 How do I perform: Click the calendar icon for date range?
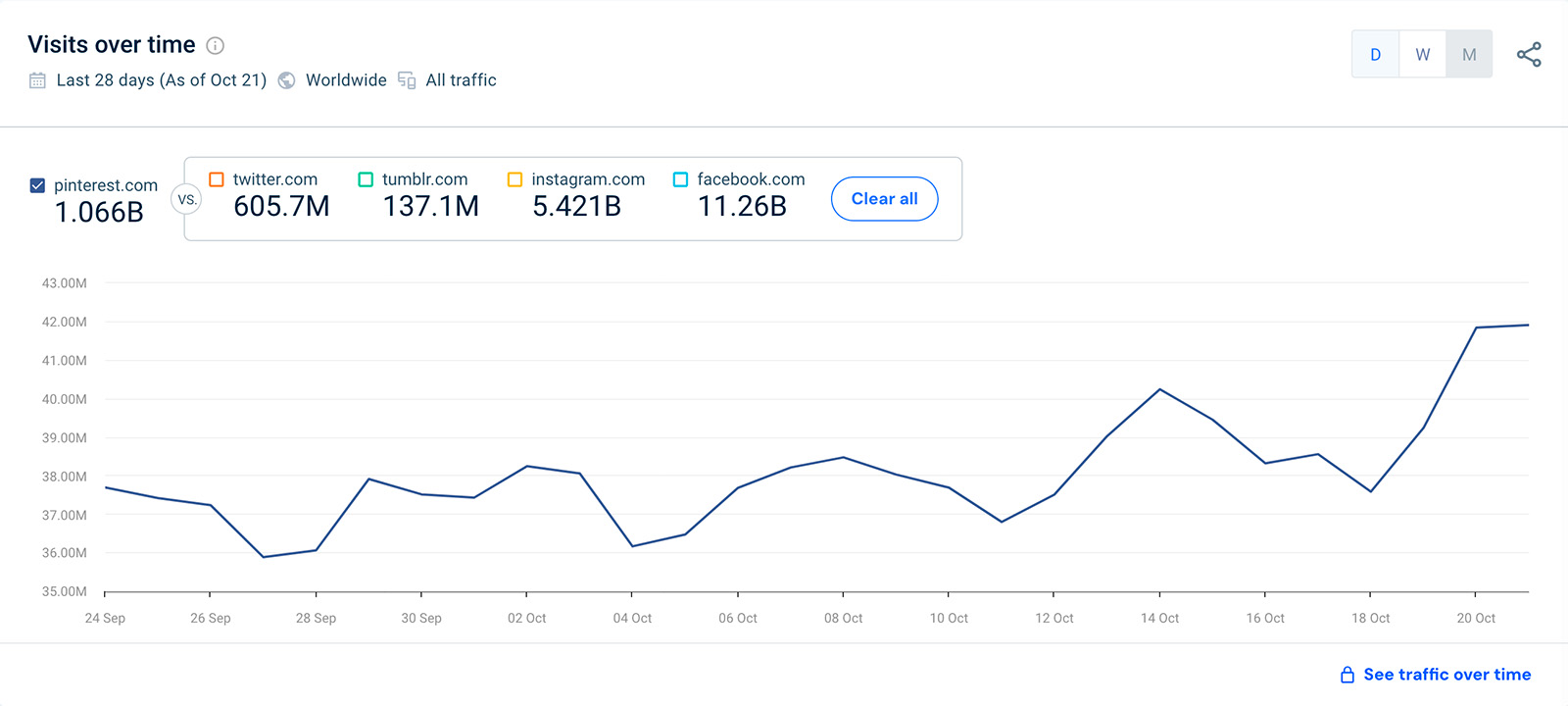(37, 80)
